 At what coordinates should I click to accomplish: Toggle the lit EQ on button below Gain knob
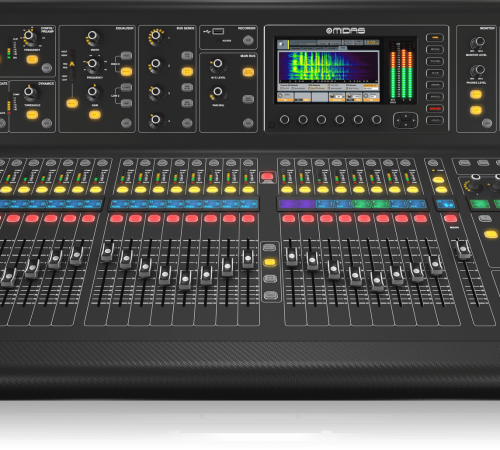coord(95,115)
